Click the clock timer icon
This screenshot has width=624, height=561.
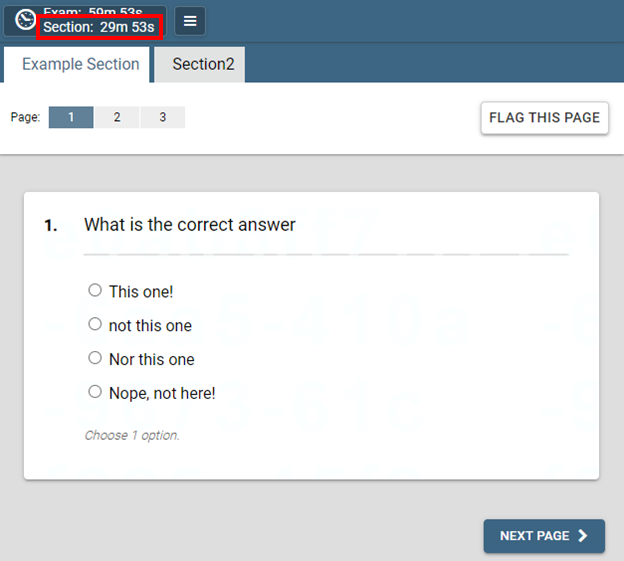point(26,21)
